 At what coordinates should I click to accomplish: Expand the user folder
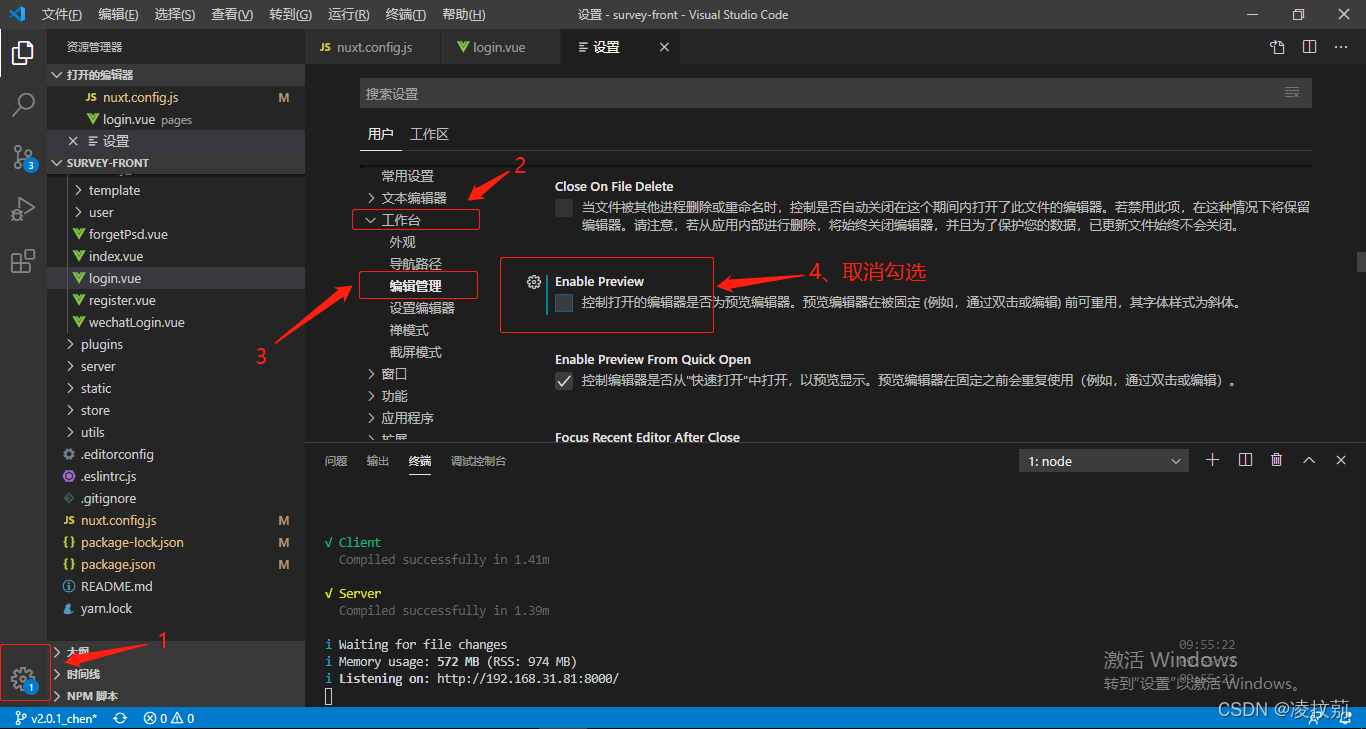coord(101,212)
